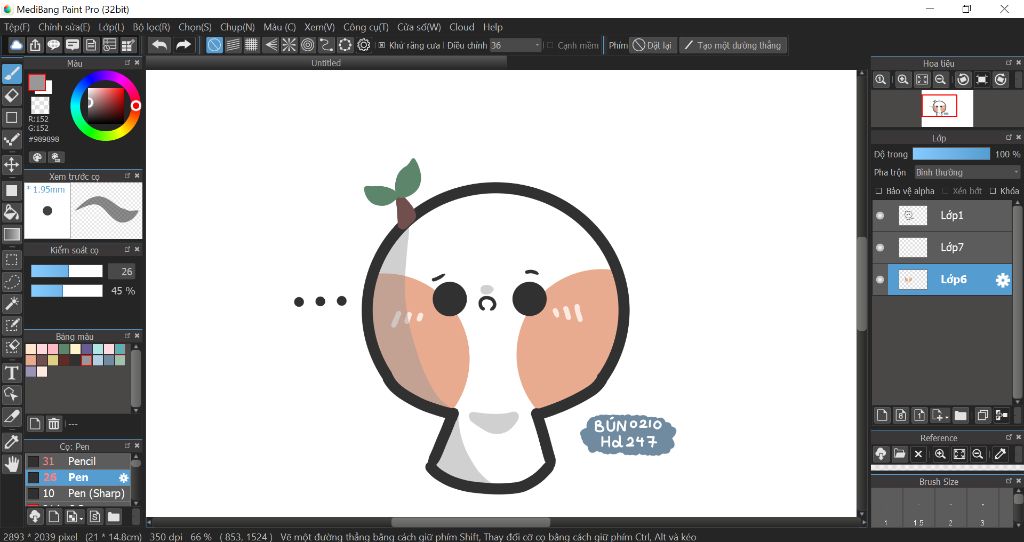Add a new layer
This screenshot has width=1024, height=542.
coord(882,415)
